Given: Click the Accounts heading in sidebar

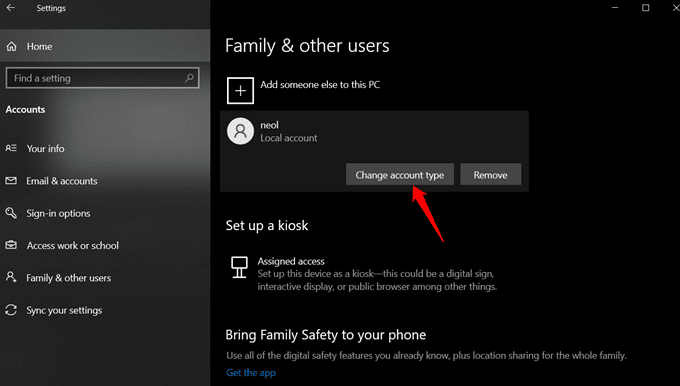Looking at the screenshot, I should click(x=25, y=109).
